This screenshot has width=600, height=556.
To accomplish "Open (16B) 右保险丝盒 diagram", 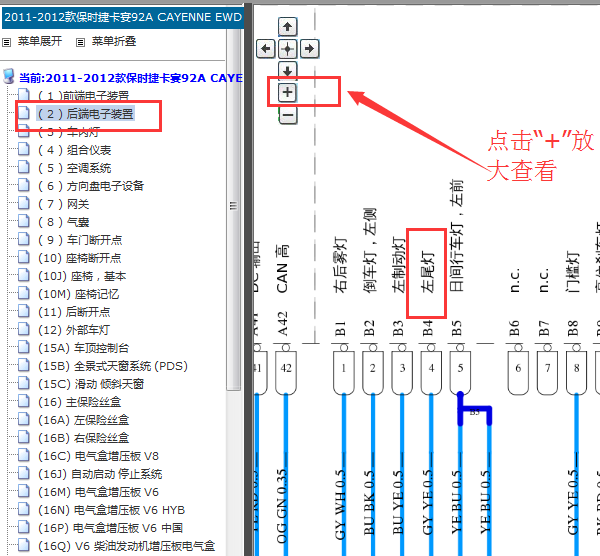I will 83,438.
